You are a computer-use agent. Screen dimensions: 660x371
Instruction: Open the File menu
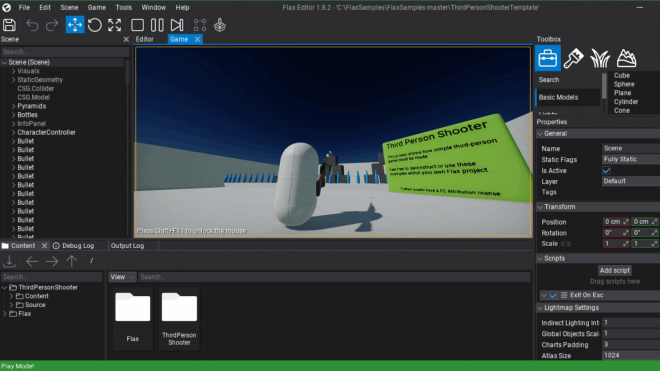coord(24,8)
